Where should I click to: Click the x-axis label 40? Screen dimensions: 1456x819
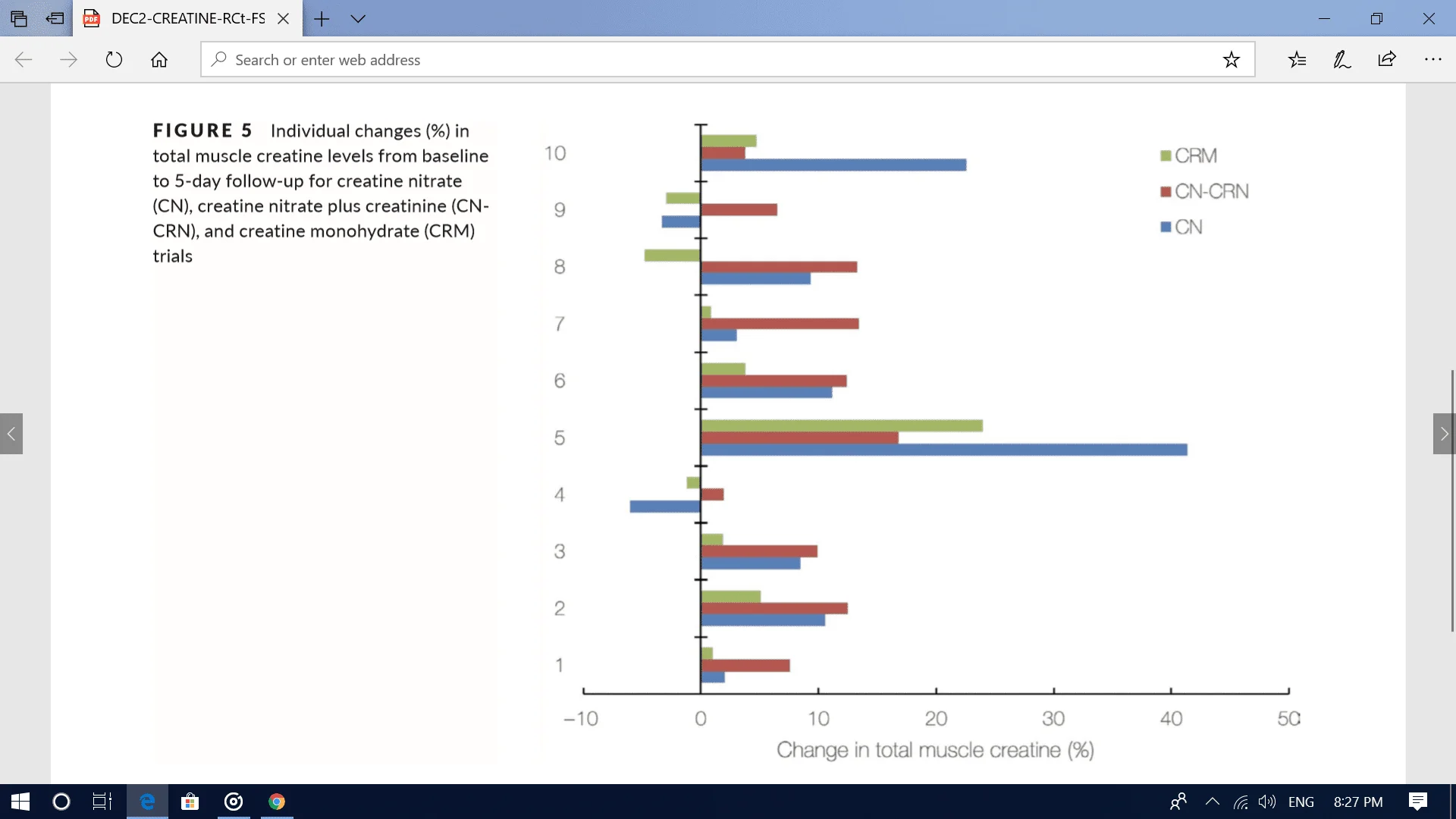pos(1171,718)
